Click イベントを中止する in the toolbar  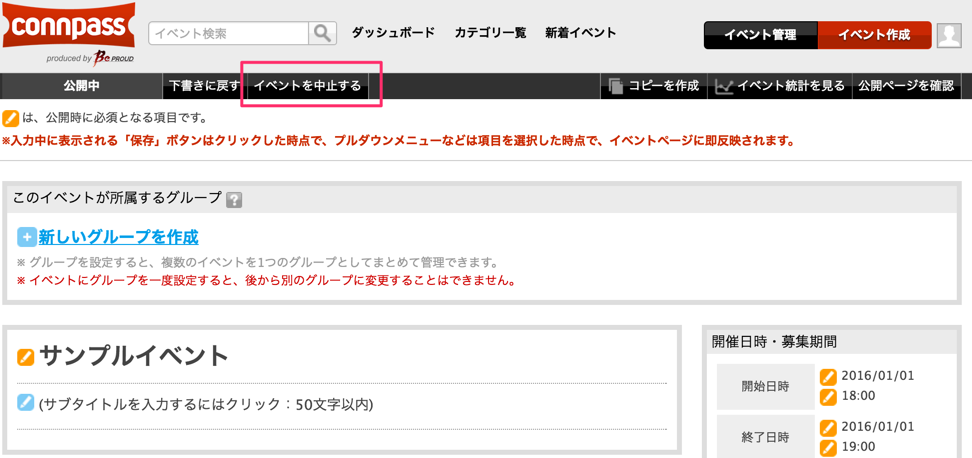coord(307,86)
